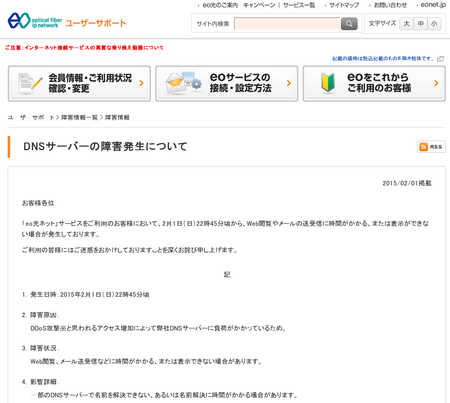450x403 pixels.
Task: Click the 3. 障害状況 line
Action: pyautogui.click(x=40, y=348)
